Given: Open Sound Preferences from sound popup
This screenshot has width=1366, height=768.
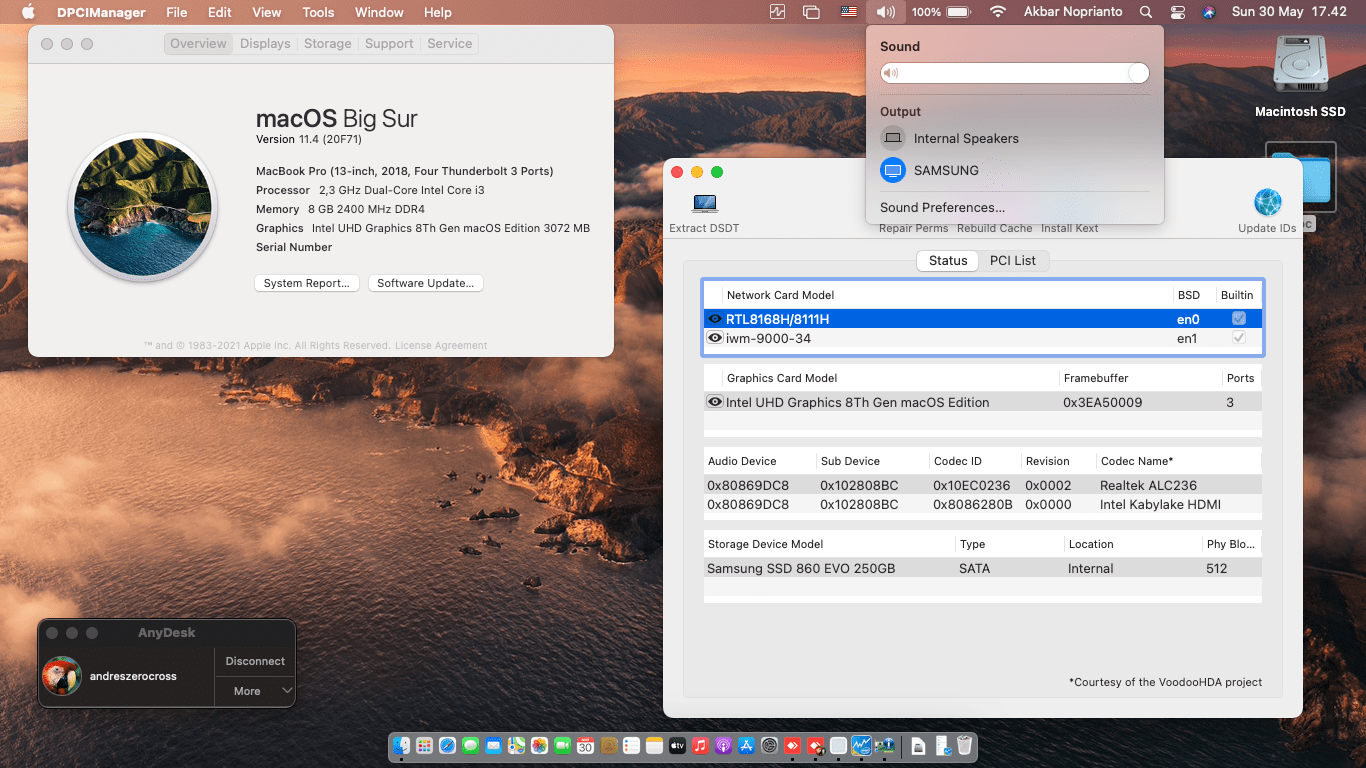Looking at the screenshot, I should click(942, 207).
